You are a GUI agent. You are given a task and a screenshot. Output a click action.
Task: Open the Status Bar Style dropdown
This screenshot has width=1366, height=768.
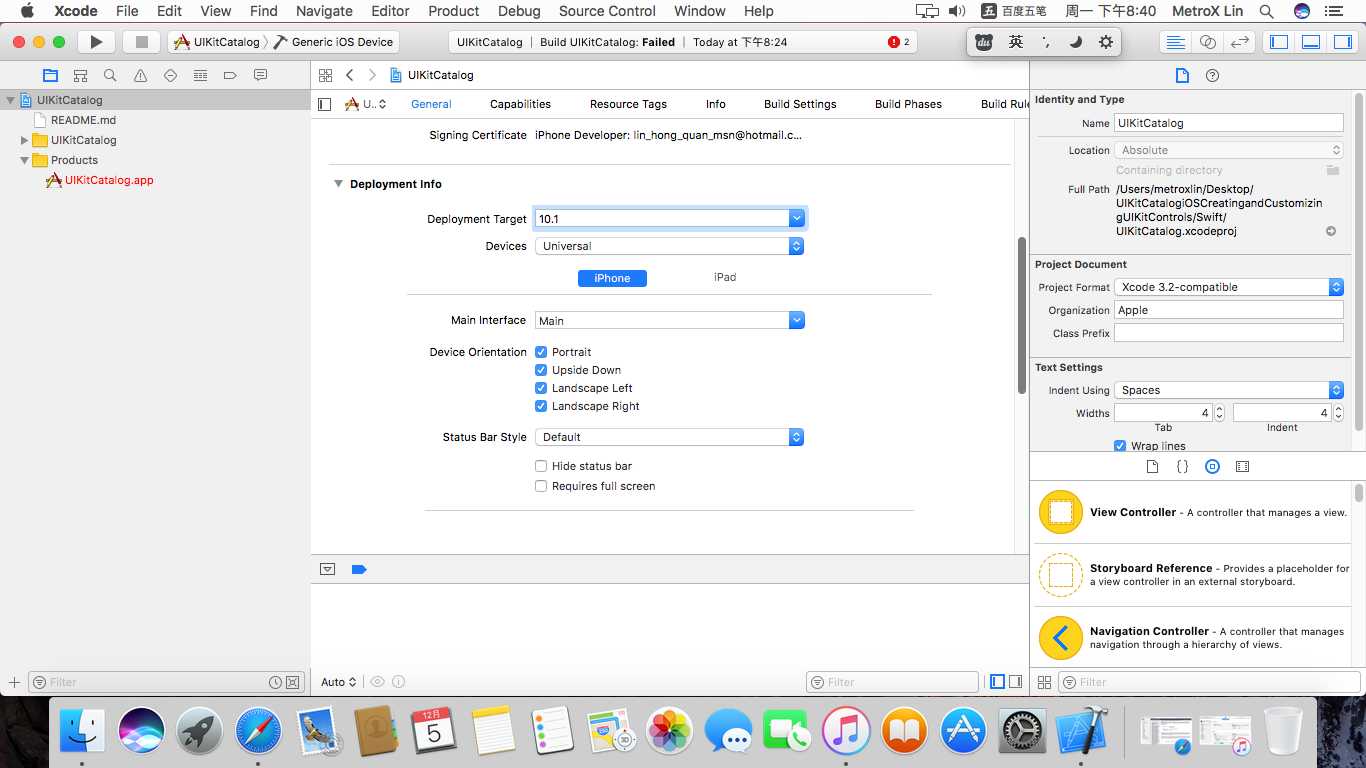click(x=670, y=437)
